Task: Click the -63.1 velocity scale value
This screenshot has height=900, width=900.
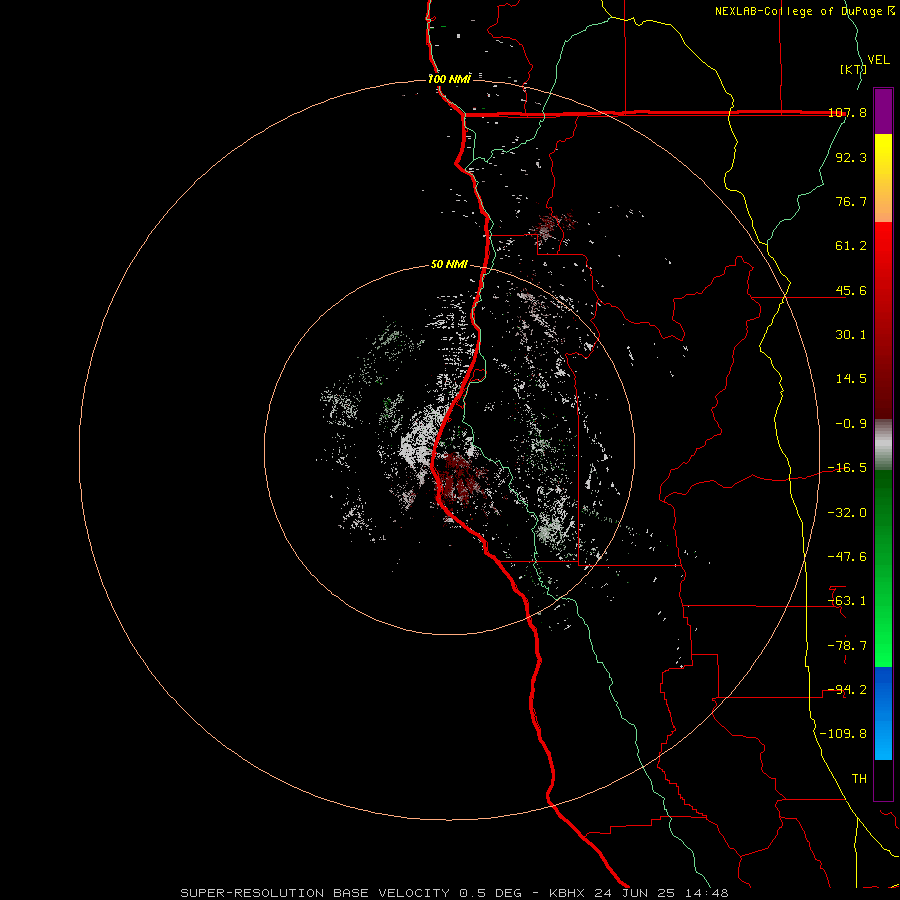Action: click(x=847, y=601)
